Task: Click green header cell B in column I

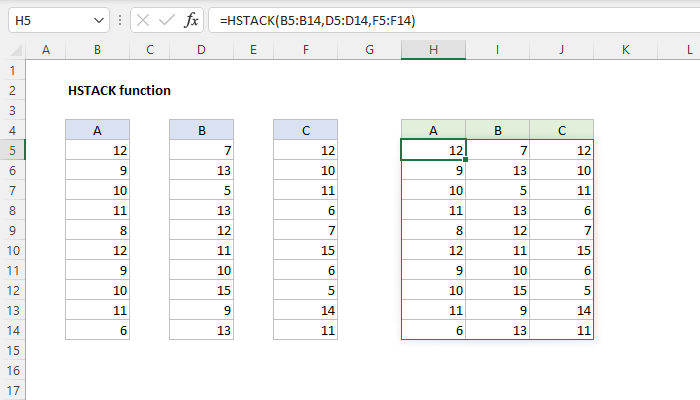Action: click(497, 130)
